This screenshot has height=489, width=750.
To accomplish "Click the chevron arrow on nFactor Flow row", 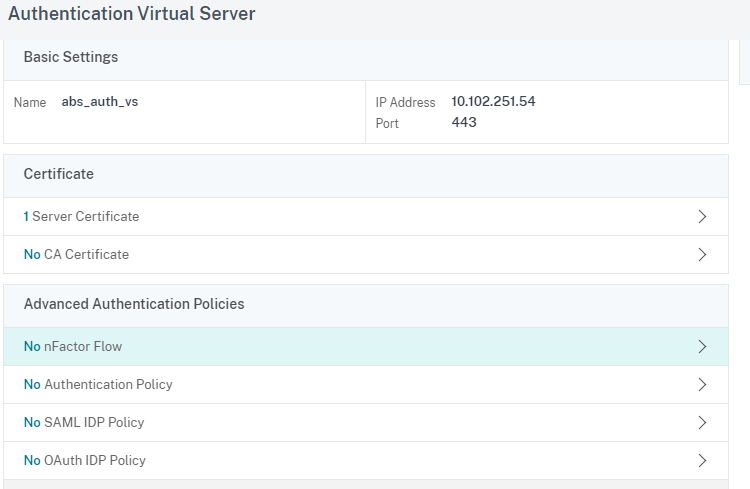I will [x=702, y=346].
